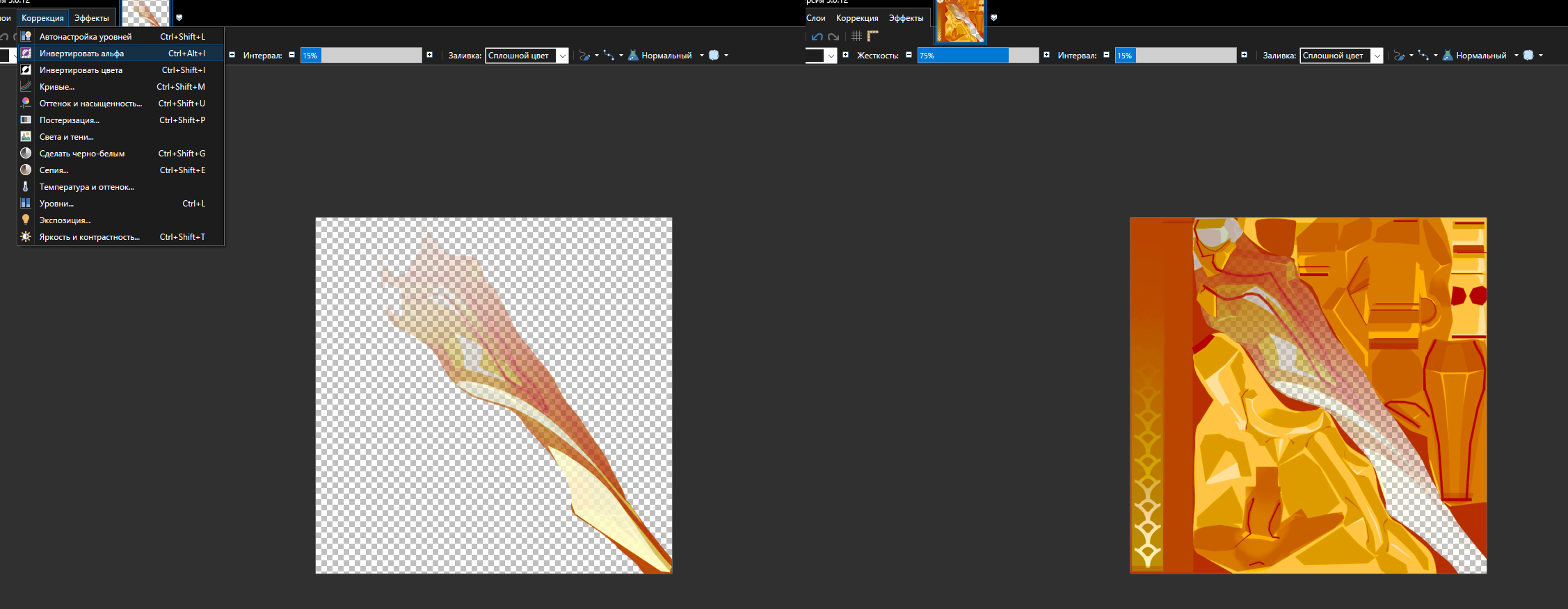Open Нормальный blend mode arrow in right window
This screenshot has height=609, width=1568.
point(1516,56)
